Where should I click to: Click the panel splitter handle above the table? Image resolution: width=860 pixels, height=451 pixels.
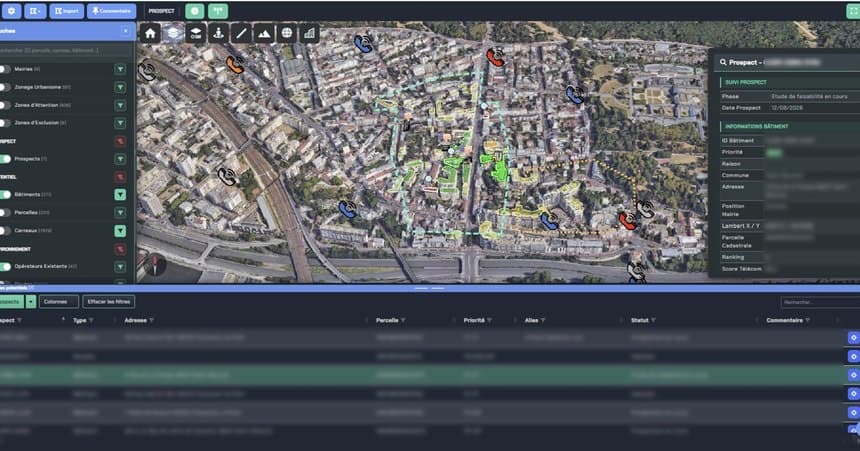click(429, 288)
